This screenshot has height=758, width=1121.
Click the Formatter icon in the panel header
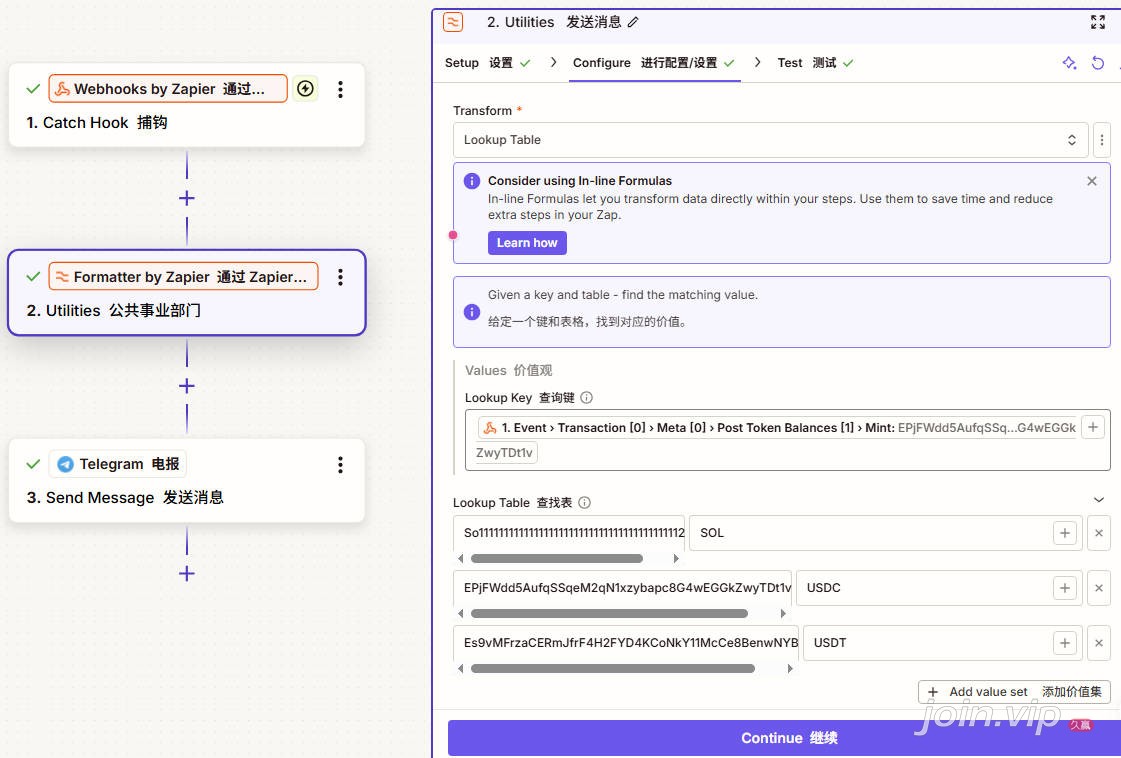(453, 22)
